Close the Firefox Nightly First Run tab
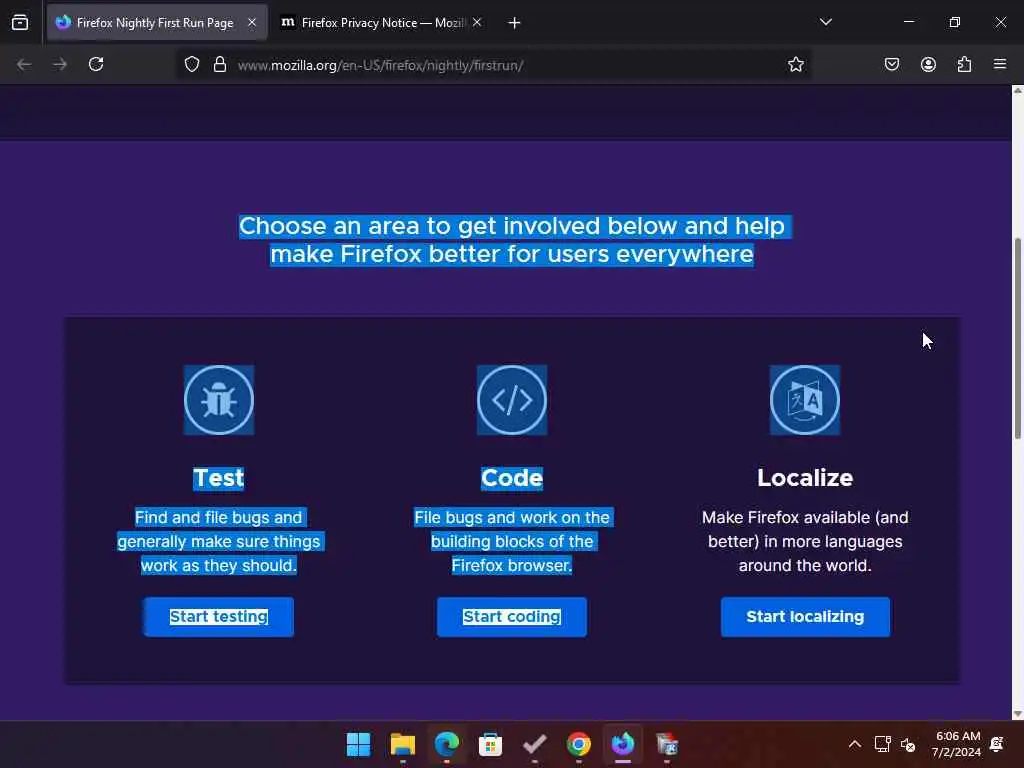 tap(252, 23)
